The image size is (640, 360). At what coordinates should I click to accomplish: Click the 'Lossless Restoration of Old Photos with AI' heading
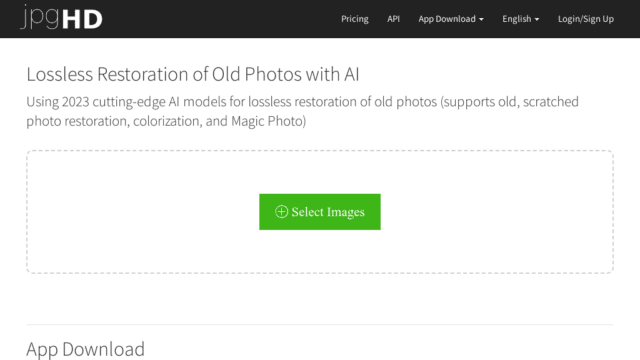click(x=193, y=74)
